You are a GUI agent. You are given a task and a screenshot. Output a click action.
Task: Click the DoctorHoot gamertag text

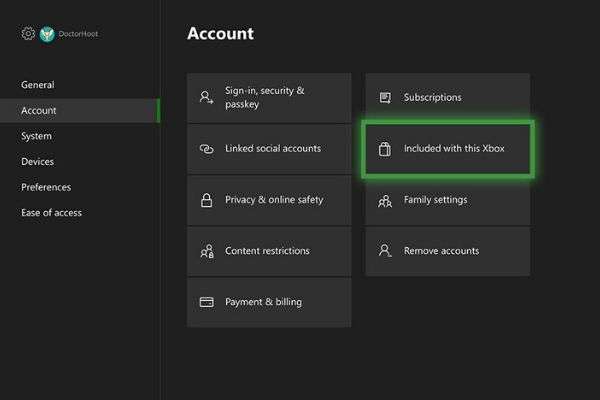tap(78, 34)
